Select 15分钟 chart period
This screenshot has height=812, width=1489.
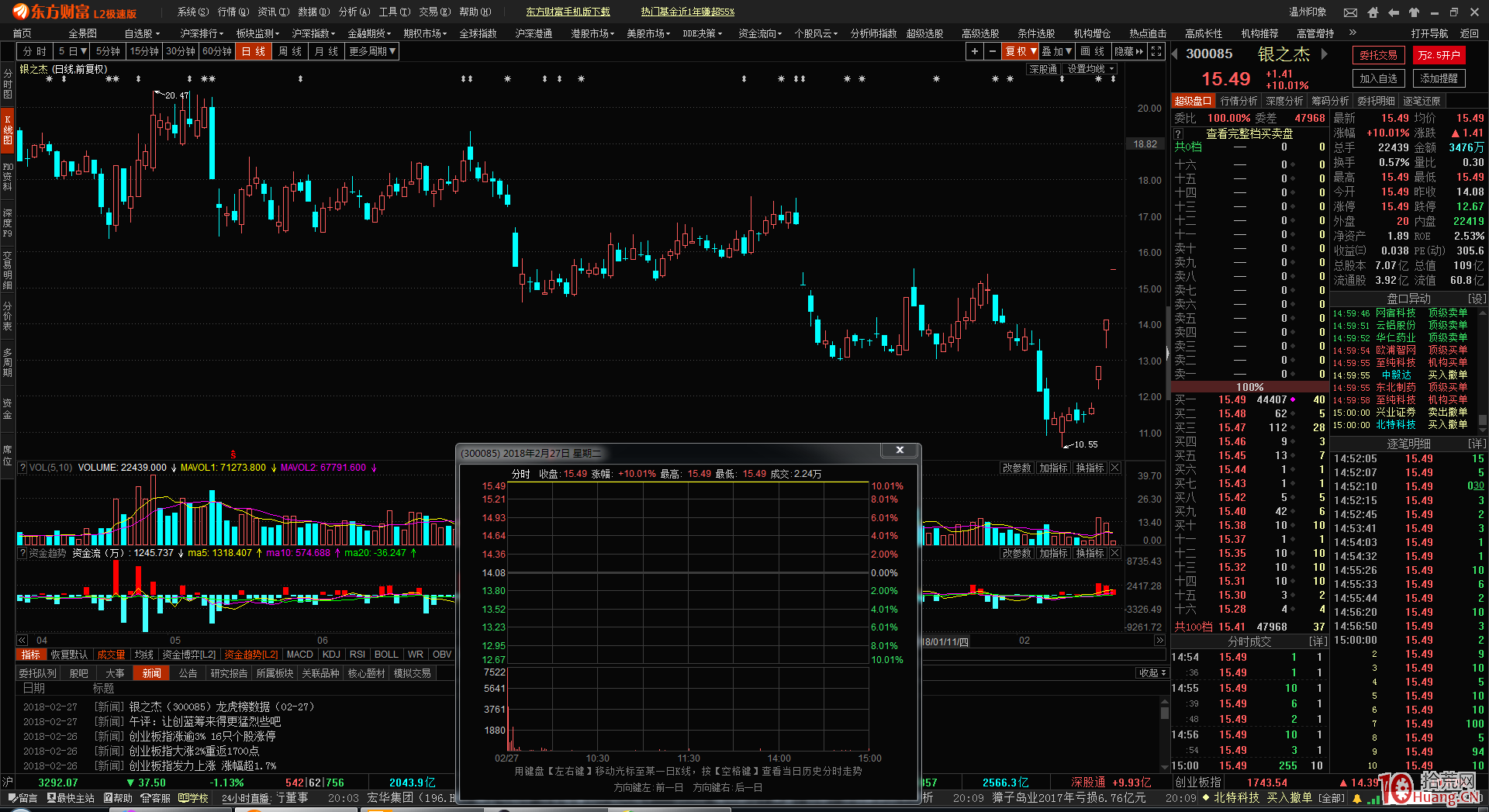tap(144, 51)
